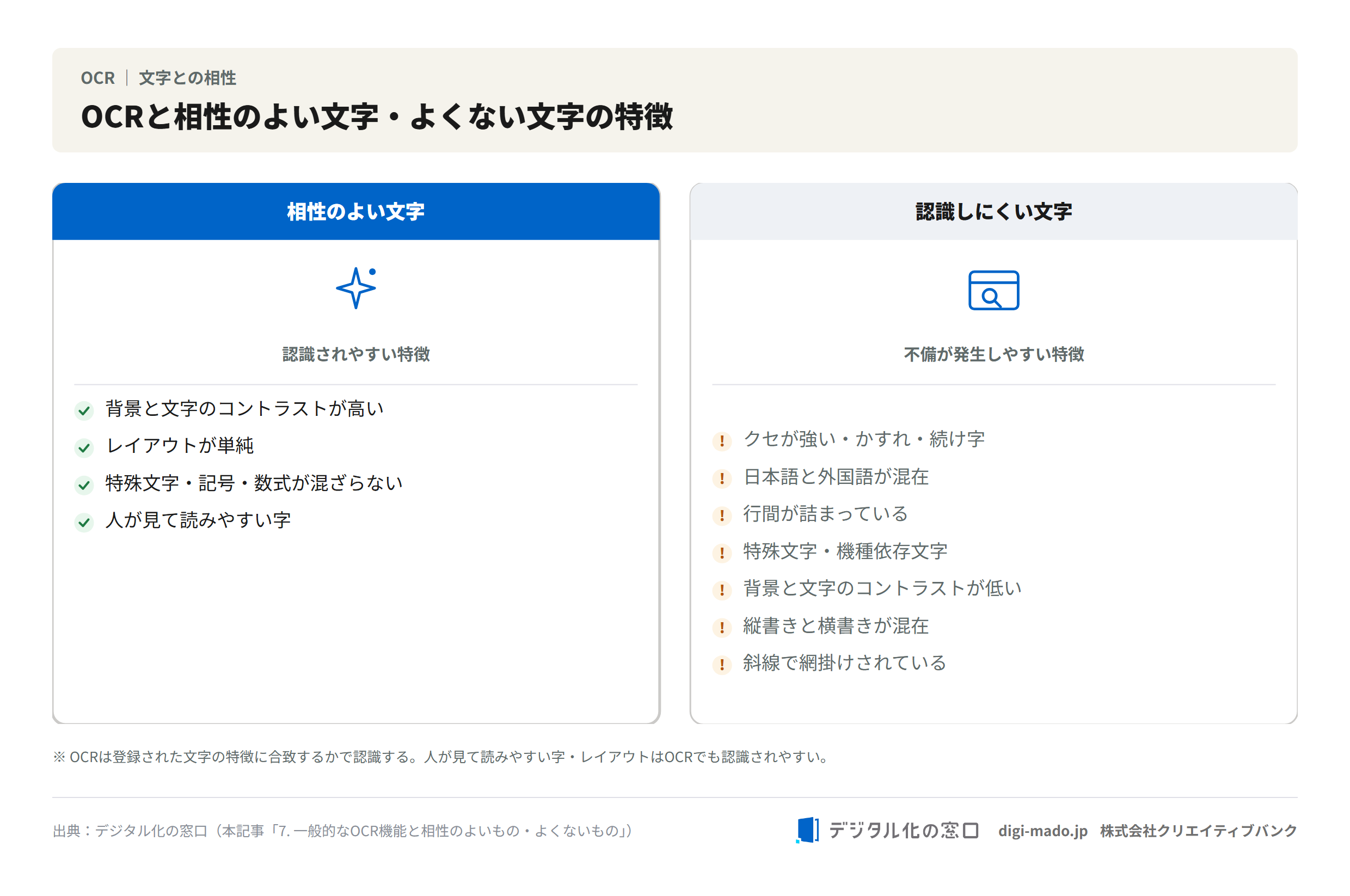1350x896 pixels.
Task: Click the 文字との相性 breadcrumb label
Action: point(187,78)
